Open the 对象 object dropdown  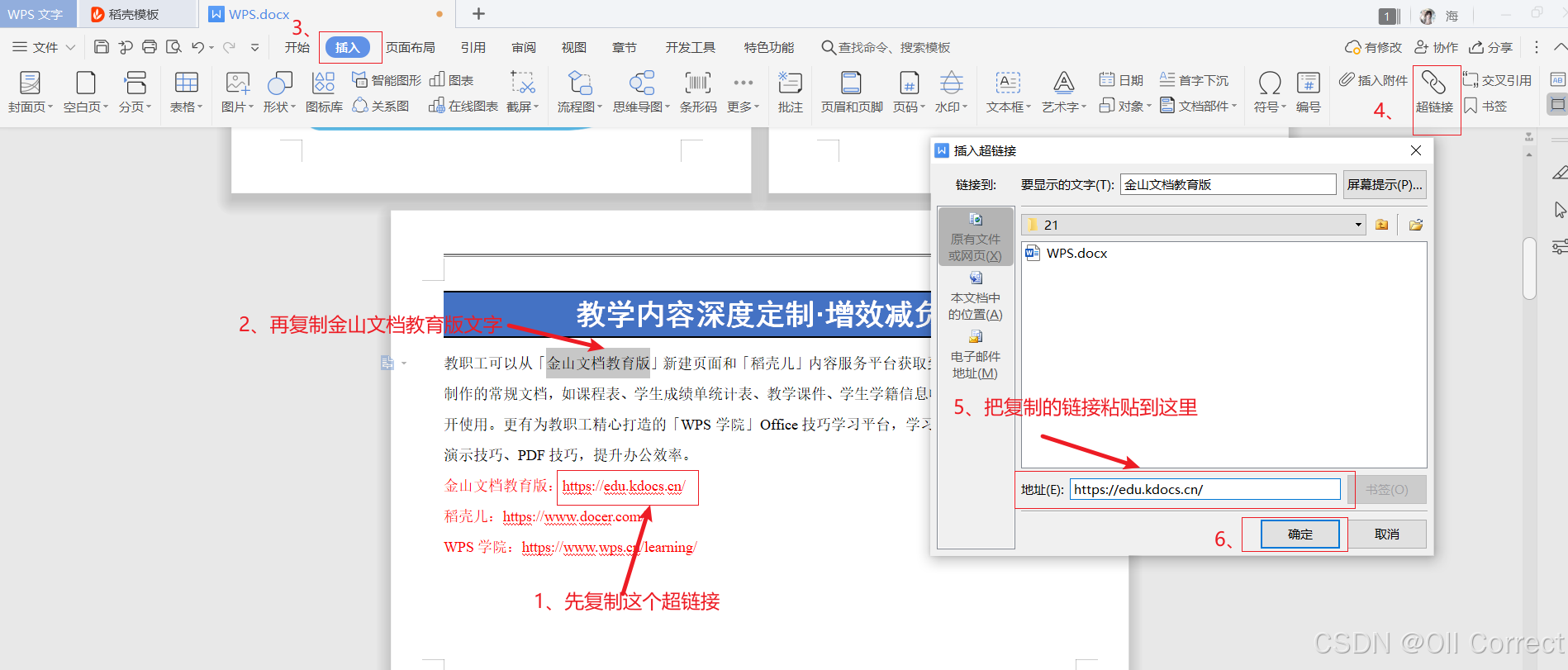(1124, 106)
